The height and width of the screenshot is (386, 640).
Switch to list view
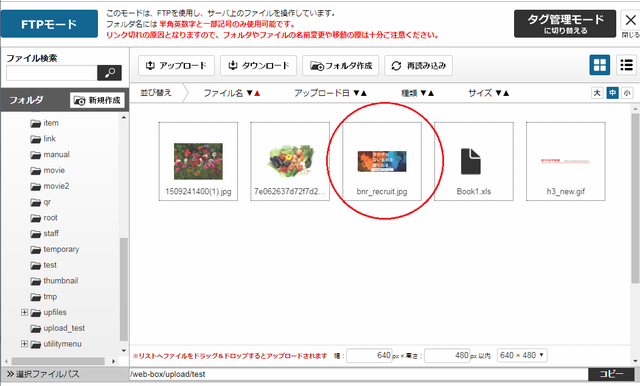click(x=626, y=65)
